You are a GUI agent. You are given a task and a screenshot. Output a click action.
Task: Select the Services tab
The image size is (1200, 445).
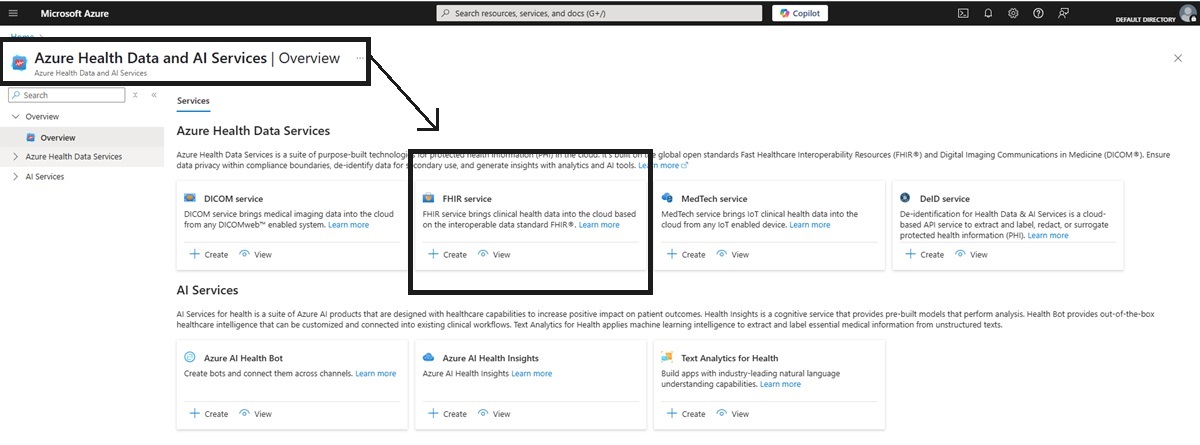[x=193, y=101]
